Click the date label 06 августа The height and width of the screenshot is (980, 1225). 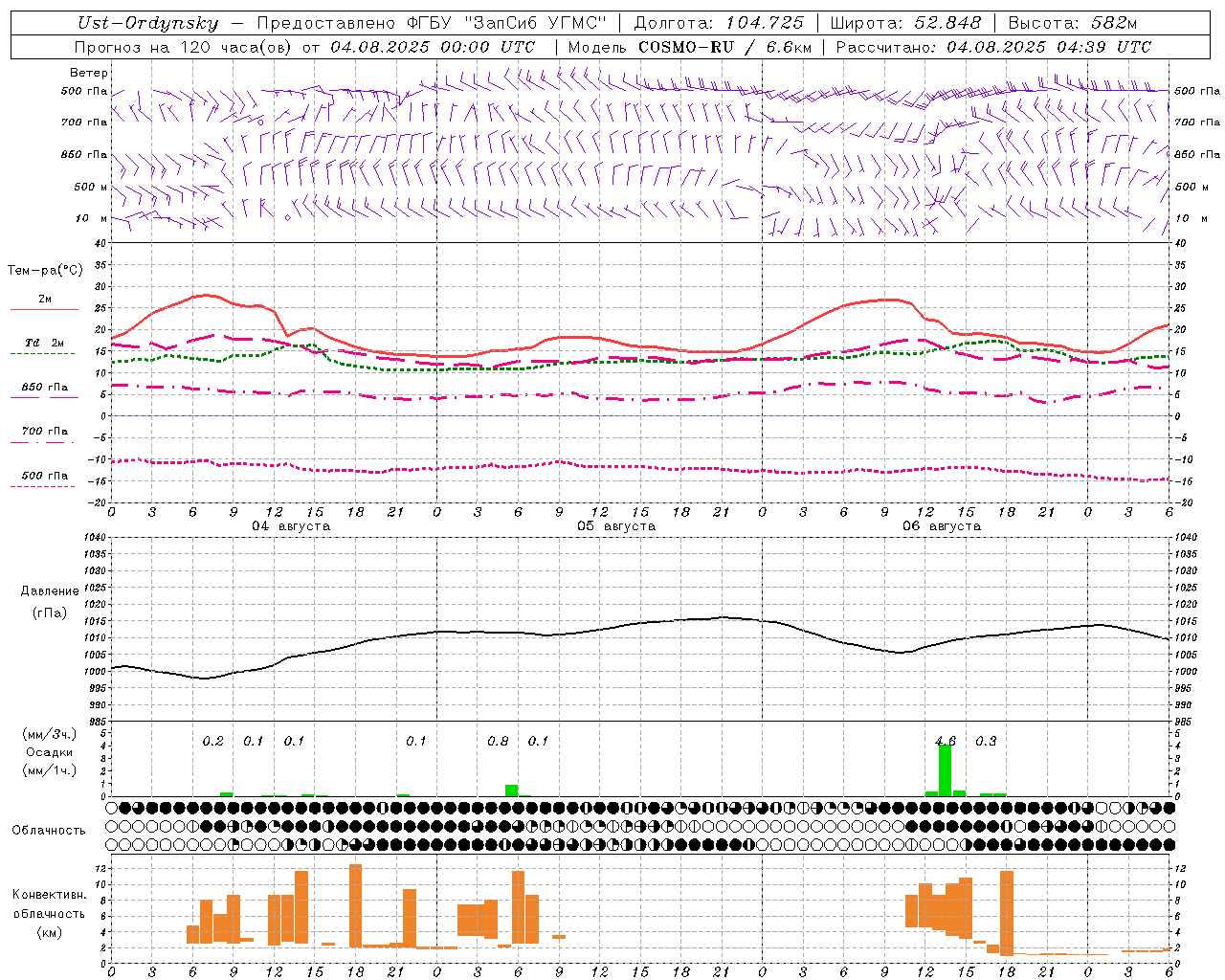pyautogui.click(x=942, y=526)
